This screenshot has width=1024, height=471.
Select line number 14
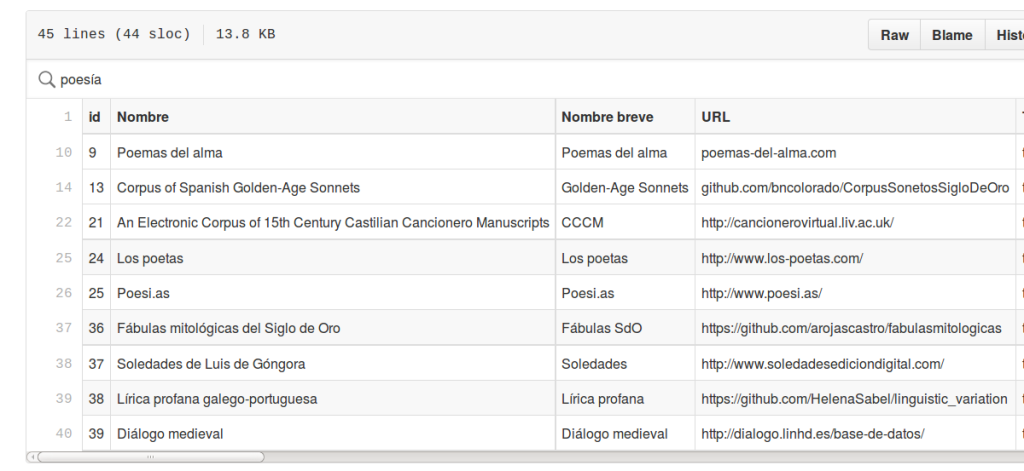(64, 187)
